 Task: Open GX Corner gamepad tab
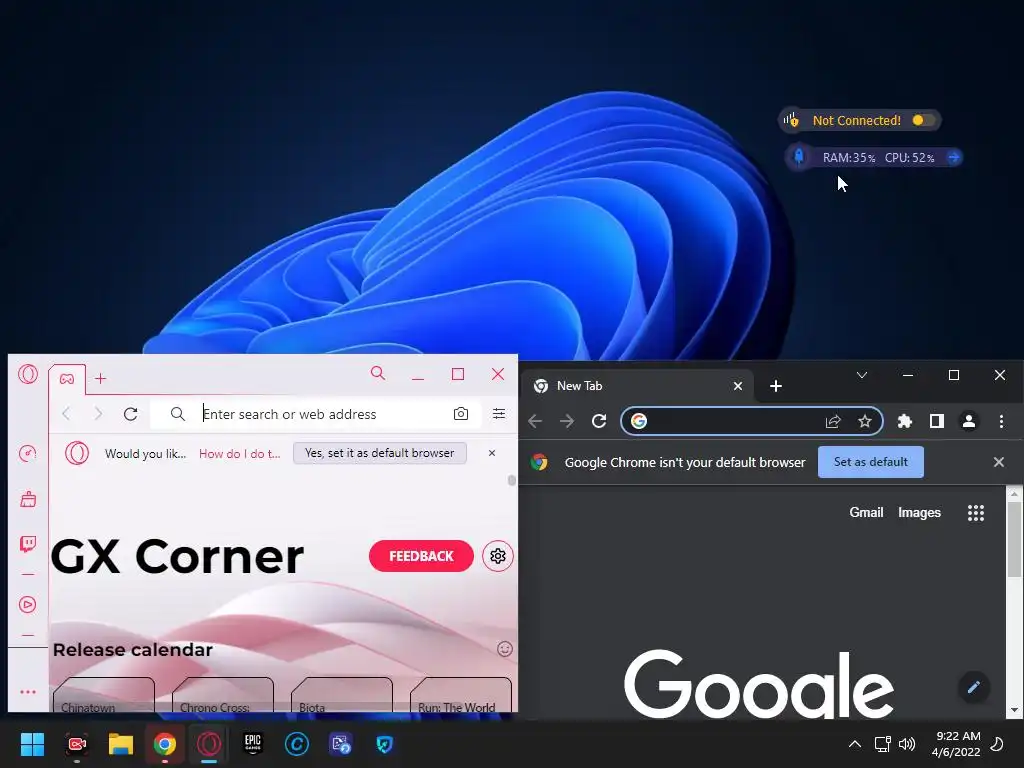point(67,379)
